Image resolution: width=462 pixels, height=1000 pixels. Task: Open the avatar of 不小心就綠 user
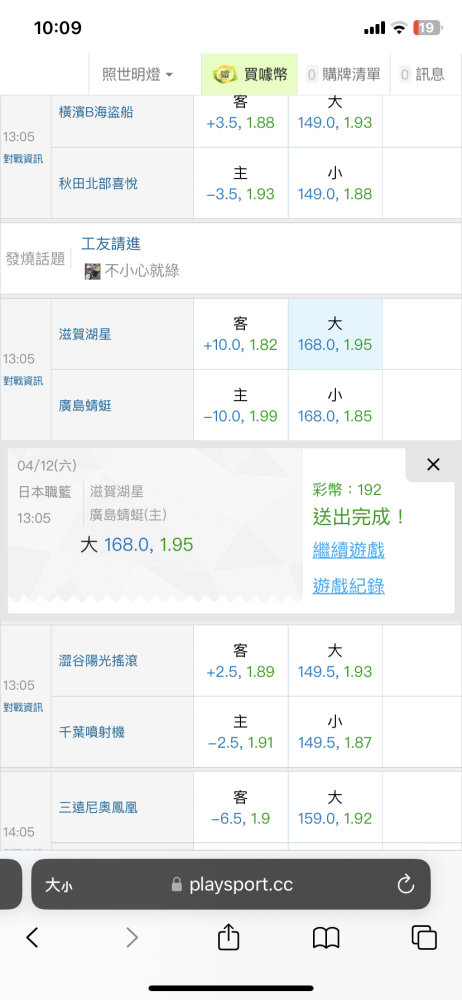tap(92, 271)
